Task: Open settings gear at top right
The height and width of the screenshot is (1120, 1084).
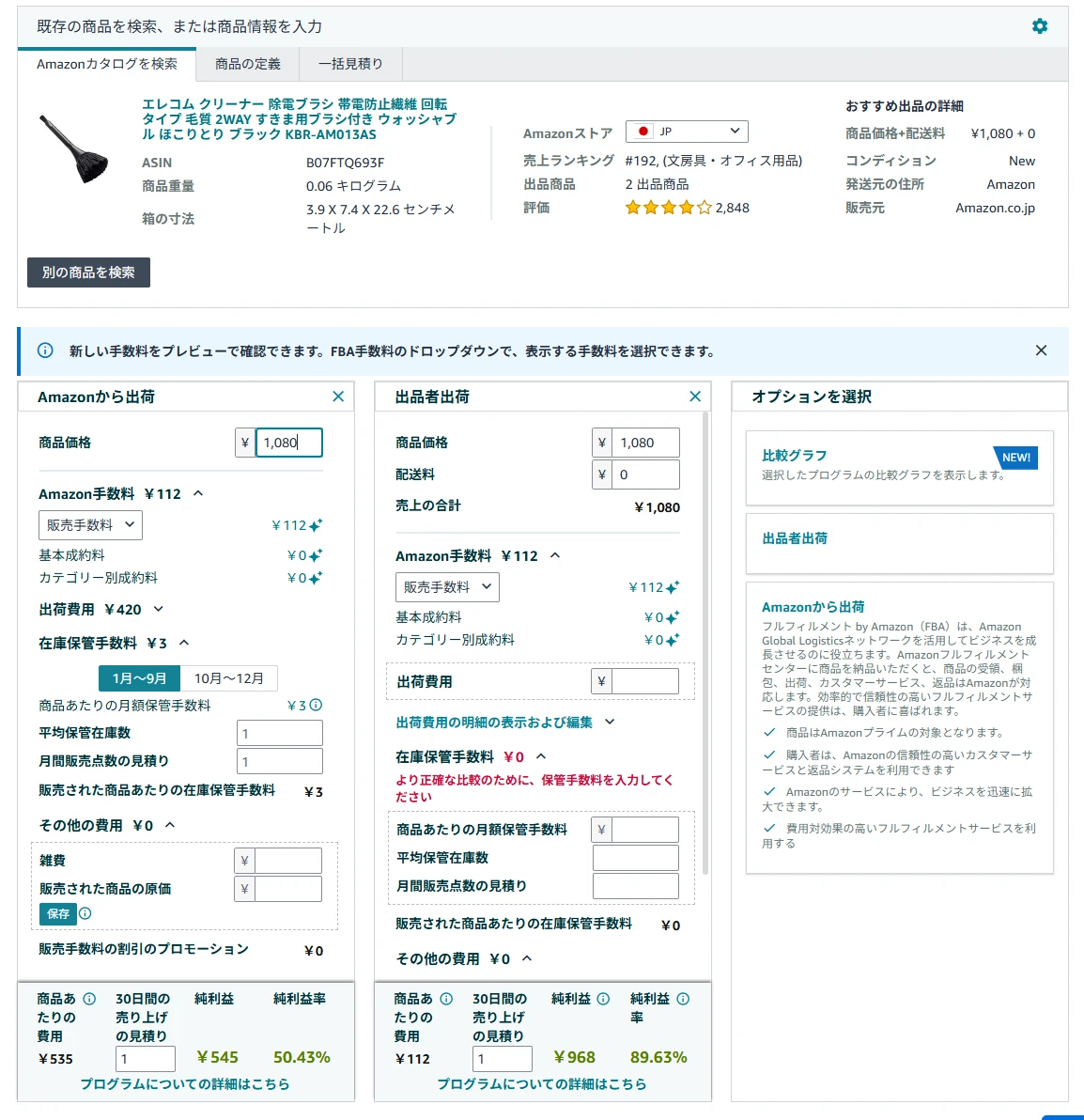Action: pyautogui.click(x=1040, y=26)
